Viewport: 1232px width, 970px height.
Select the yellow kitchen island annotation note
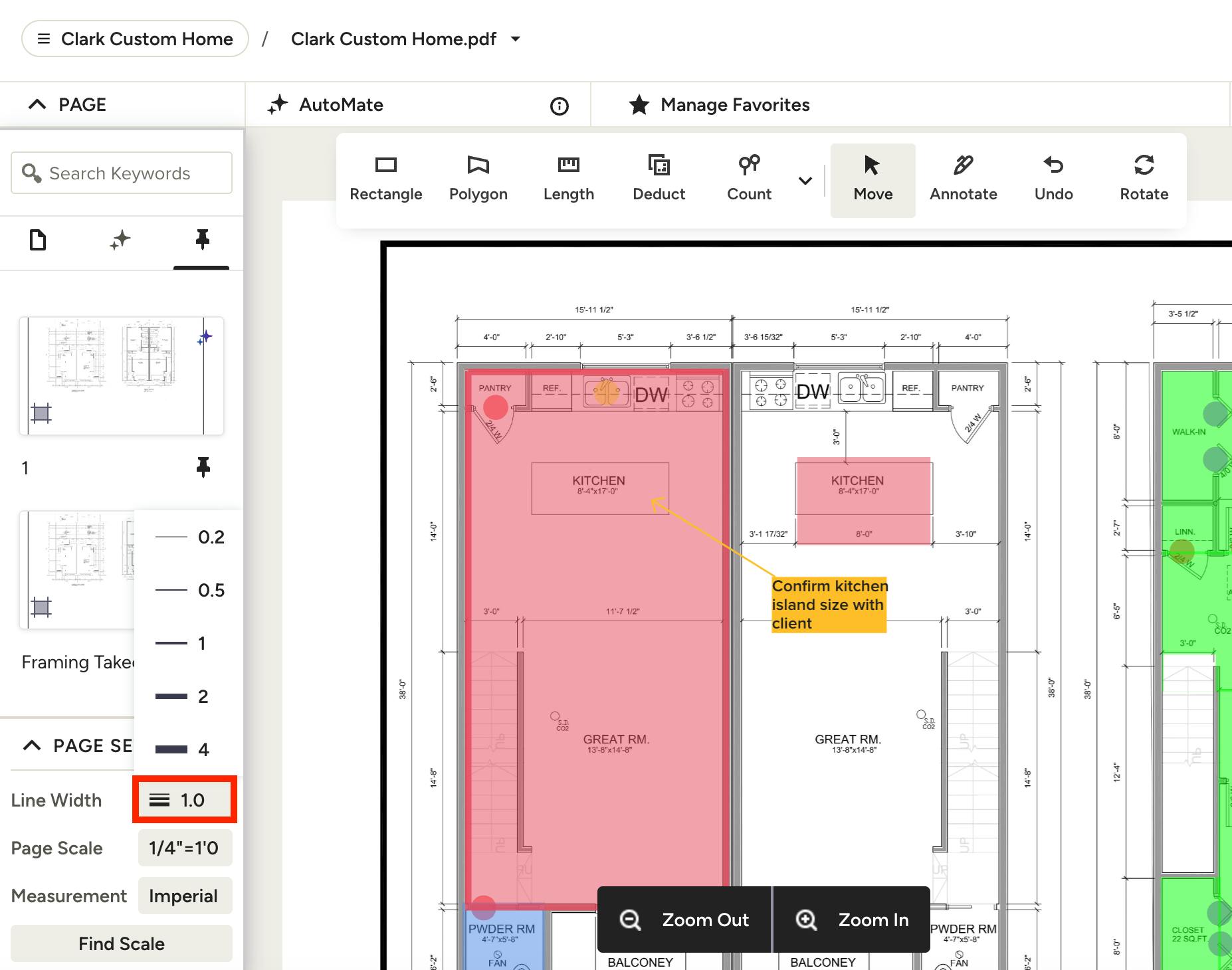[x=829, y=605]
